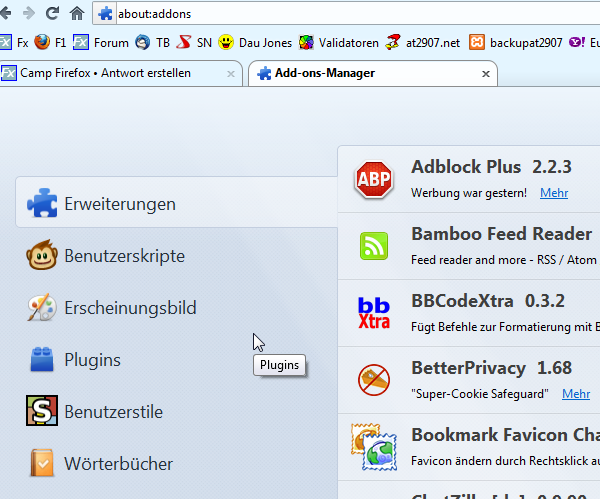Viewport: 600px width, 499px height.
Task: Open the TB Thunderbird bookmark
Action: pos(152,42)
